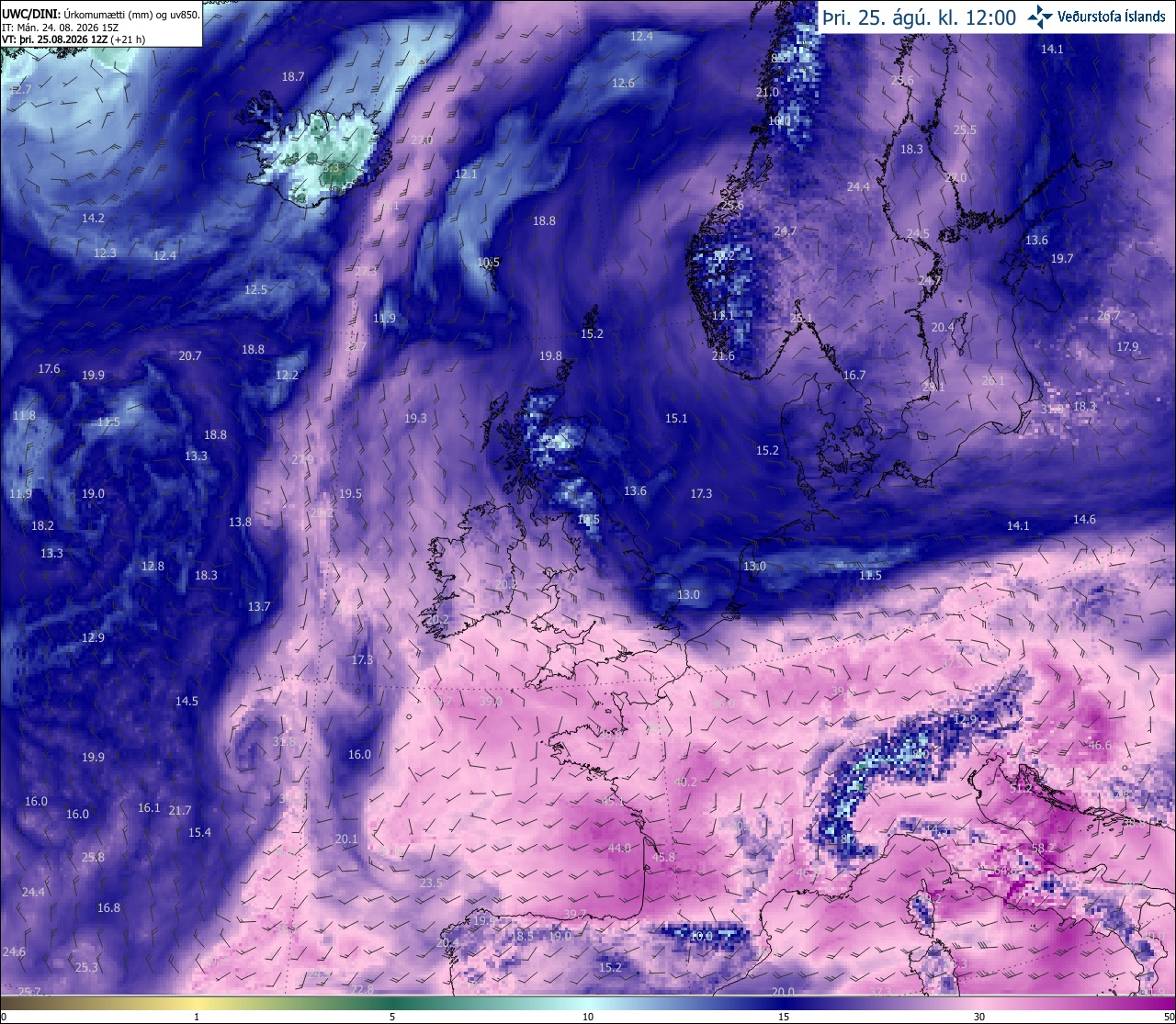Image resolution: width=1176 pixels, height=1024 pixels.
Task: Click the 30 mm tick on the colour scale
Action: click(x=979, y=1017)
